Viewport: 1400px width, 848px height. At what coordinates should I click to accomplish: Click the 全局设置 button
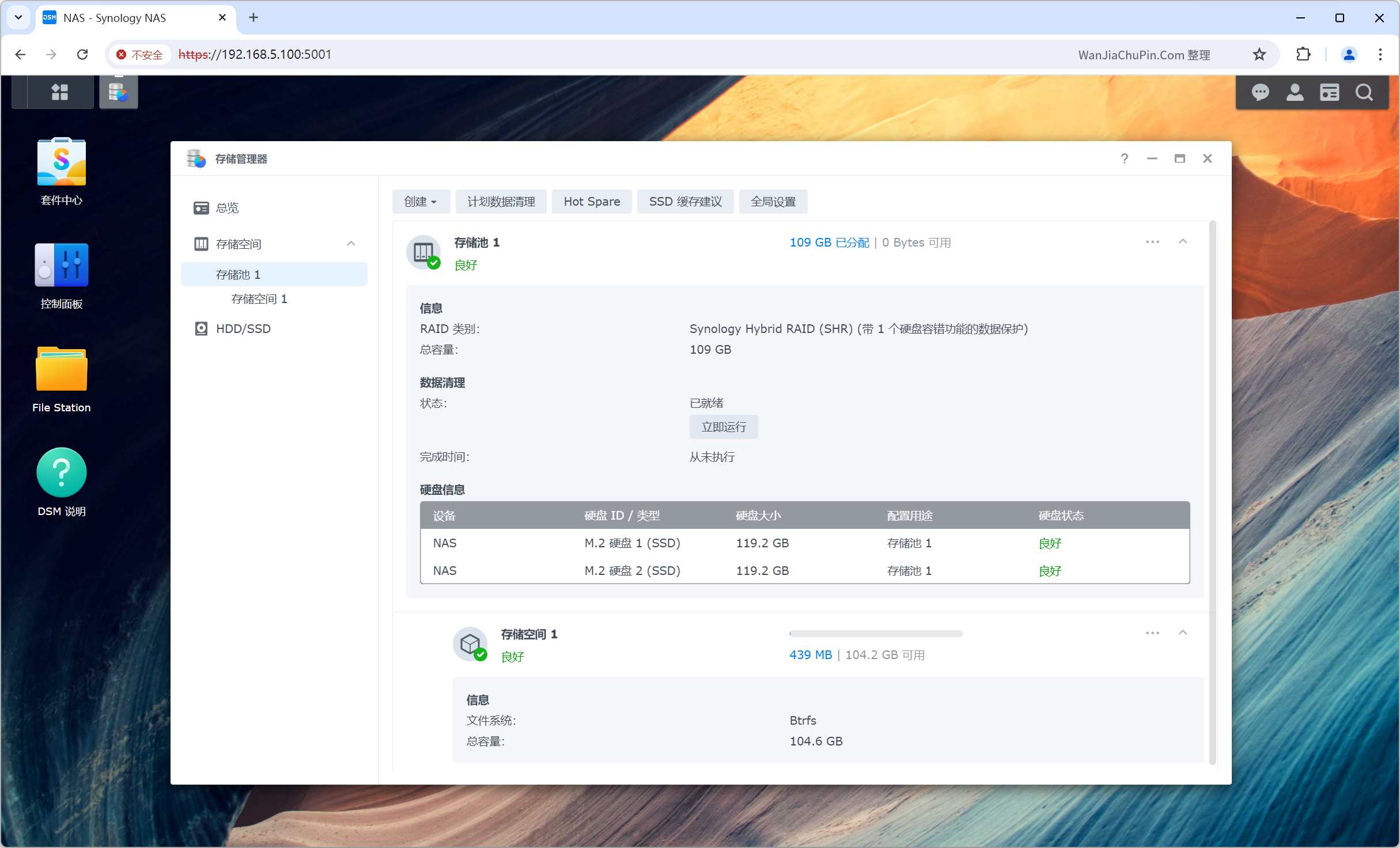[x=773, y=202]
